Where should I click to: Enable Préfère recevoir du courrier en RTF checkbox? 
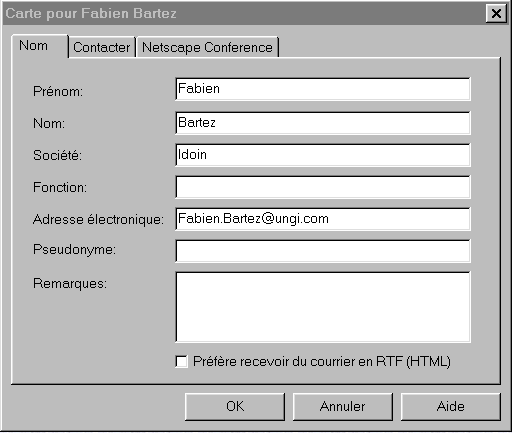pyautogui.click(x=181, y=362)
